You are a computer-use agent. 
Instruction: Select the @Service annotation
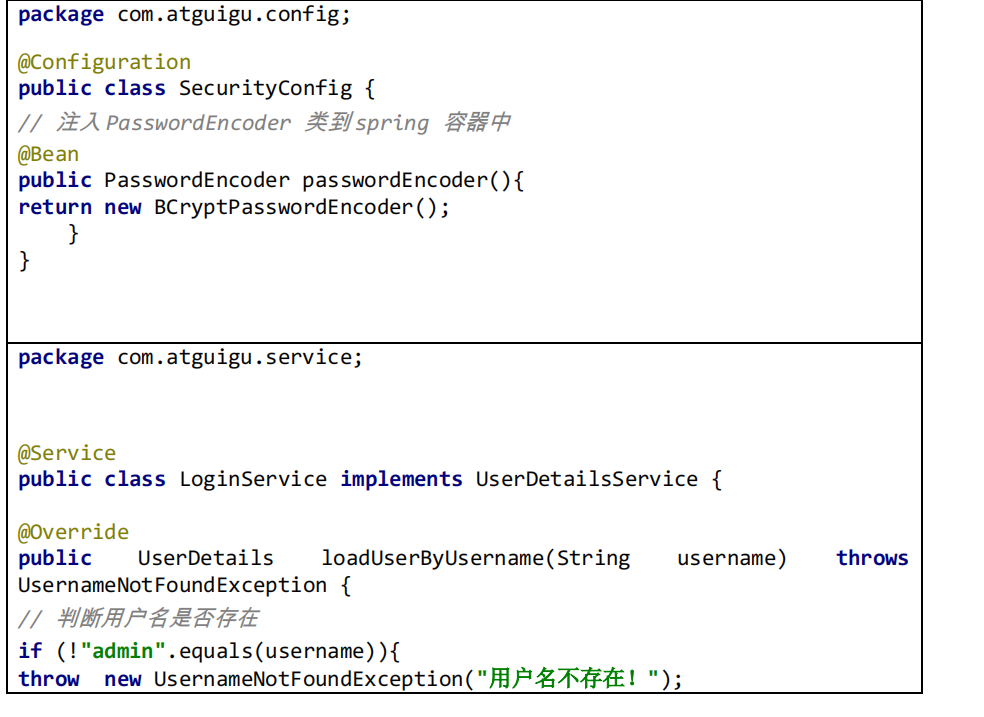coord(66,452)
